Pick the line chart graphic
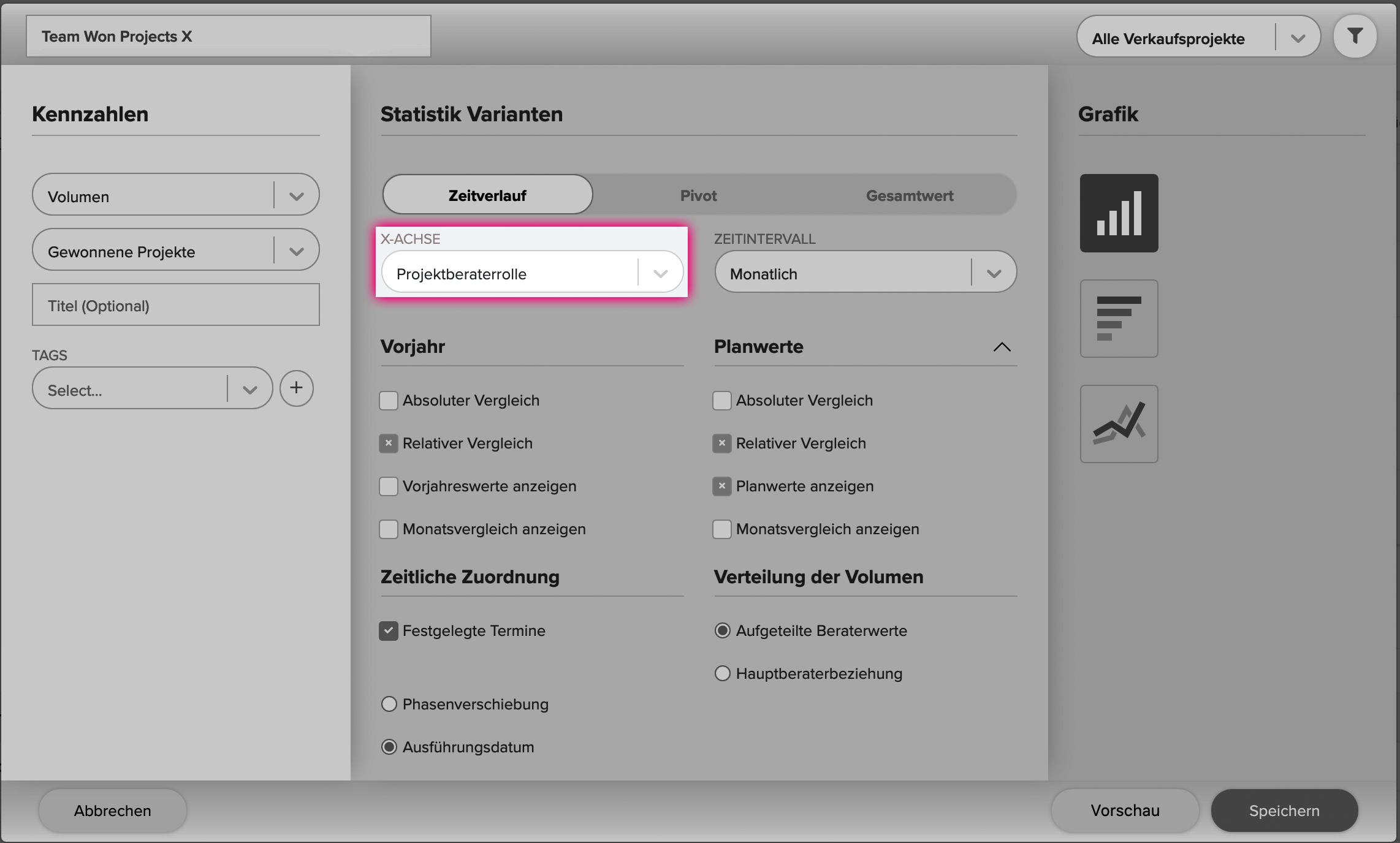Image resolution: width=1400 pixels, height=843 pixels. (x=1119, y=424)
